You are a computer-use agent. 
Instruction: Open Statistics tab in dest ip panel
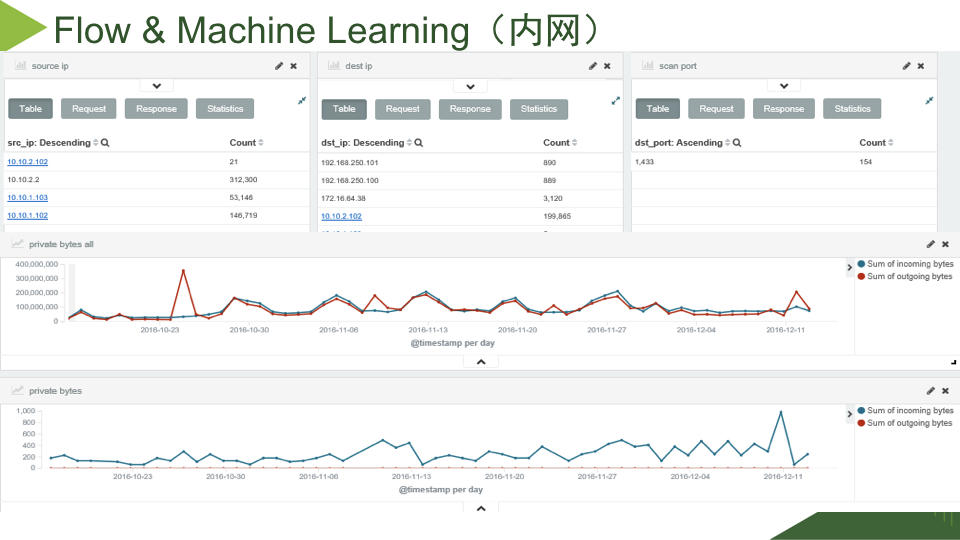click(539, 108)
